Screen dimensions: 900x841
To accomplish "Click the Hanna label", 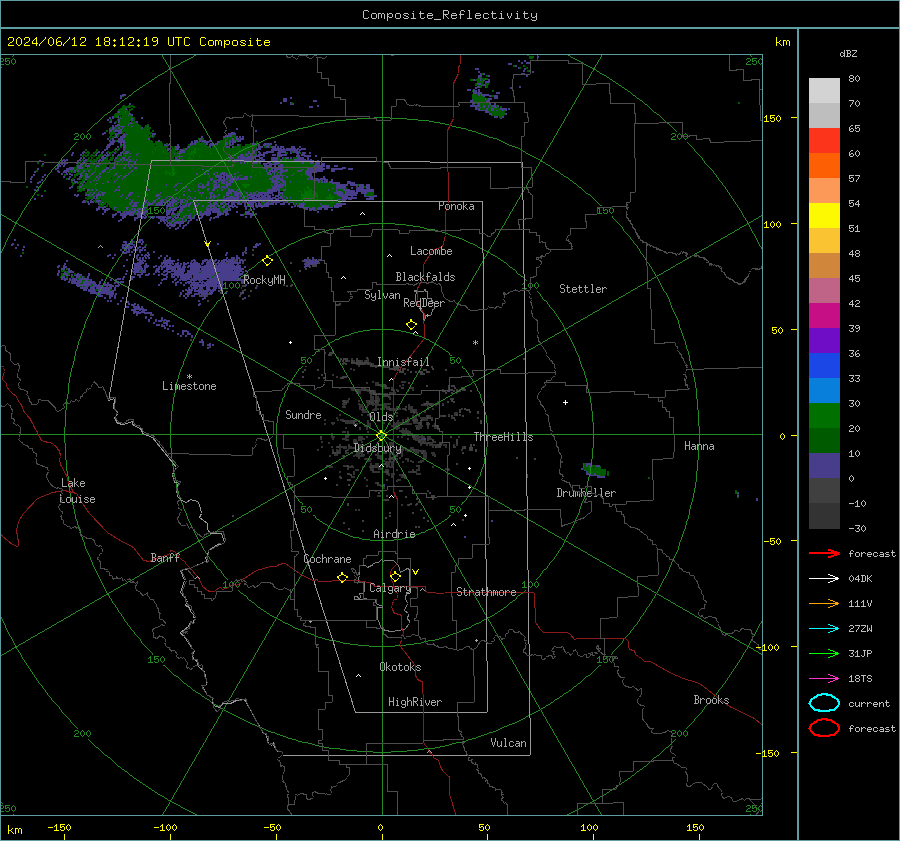I will coord(699,446).
